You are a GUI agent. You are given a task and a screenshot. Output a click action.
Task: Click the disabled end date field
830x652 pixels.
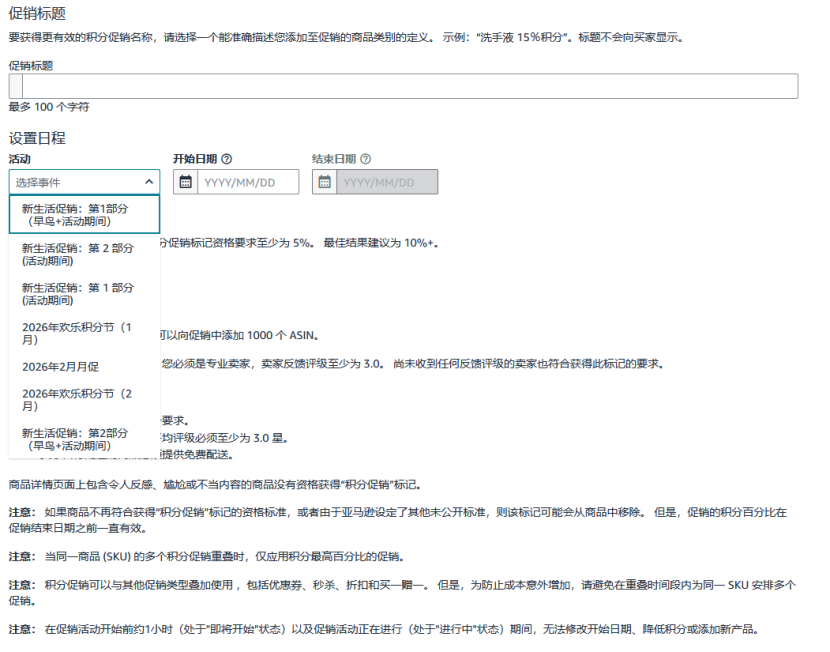coord(390,182)
